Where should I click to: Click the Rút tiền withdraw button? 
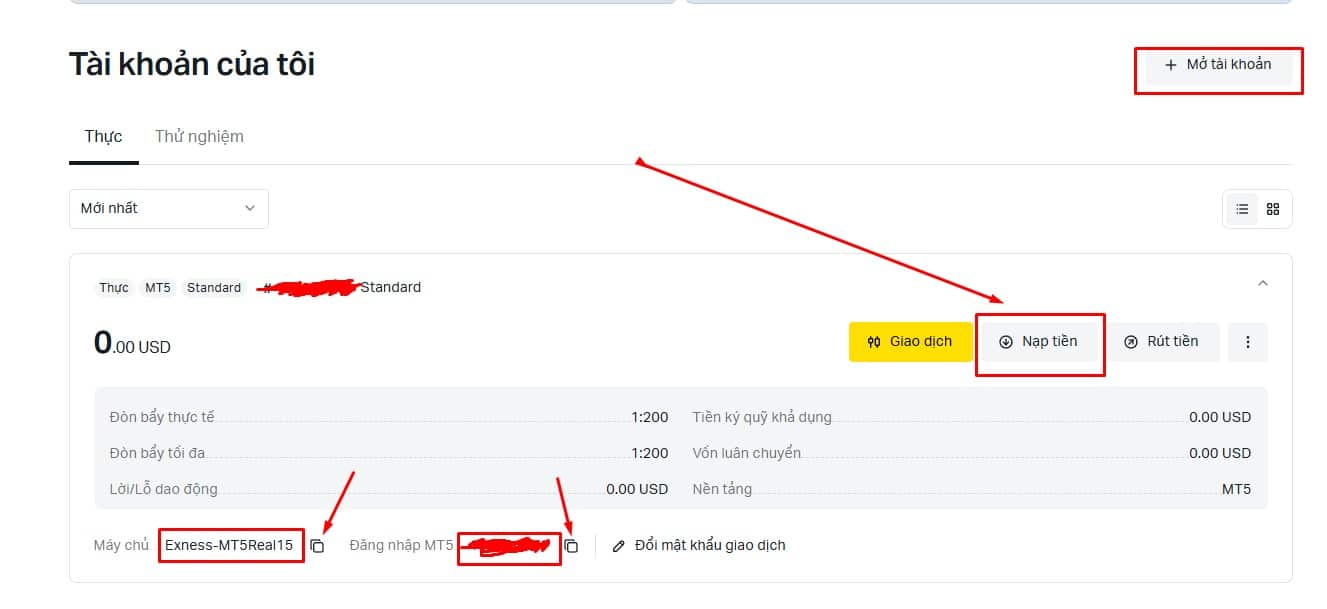coord(1162,342)
